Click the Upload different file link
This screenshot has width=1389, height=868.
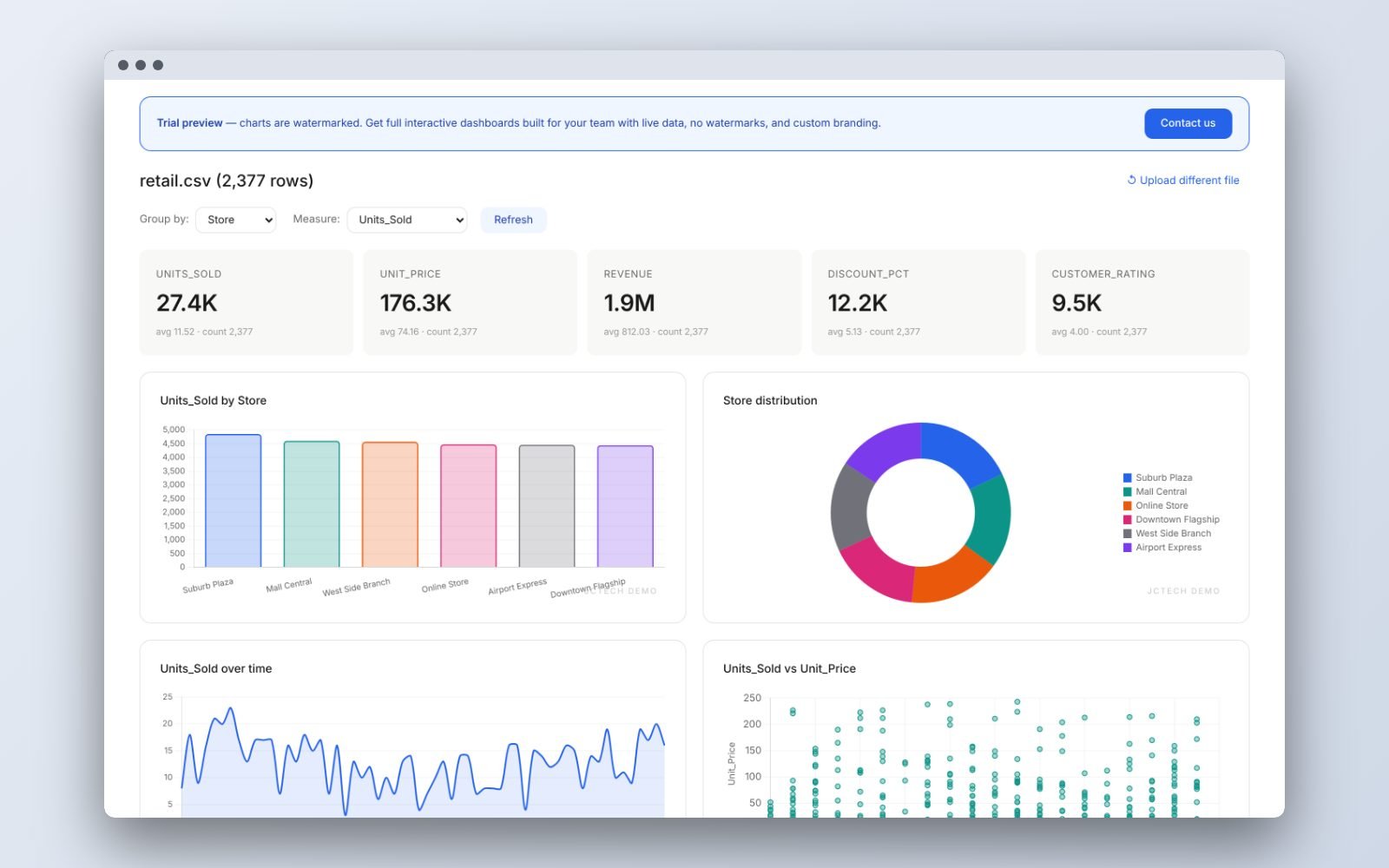(x=1183, y=181)
